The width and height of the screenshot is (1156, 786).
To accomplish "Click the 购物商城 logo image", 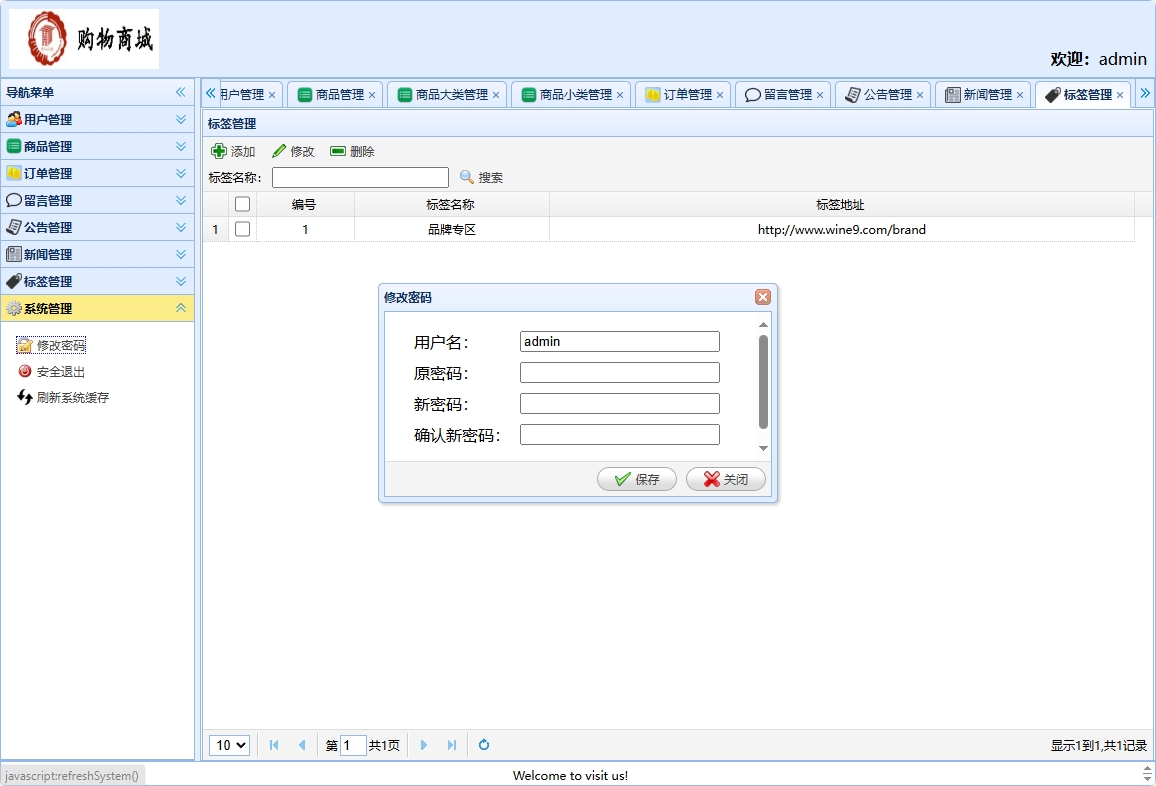I will pos(83,38).
